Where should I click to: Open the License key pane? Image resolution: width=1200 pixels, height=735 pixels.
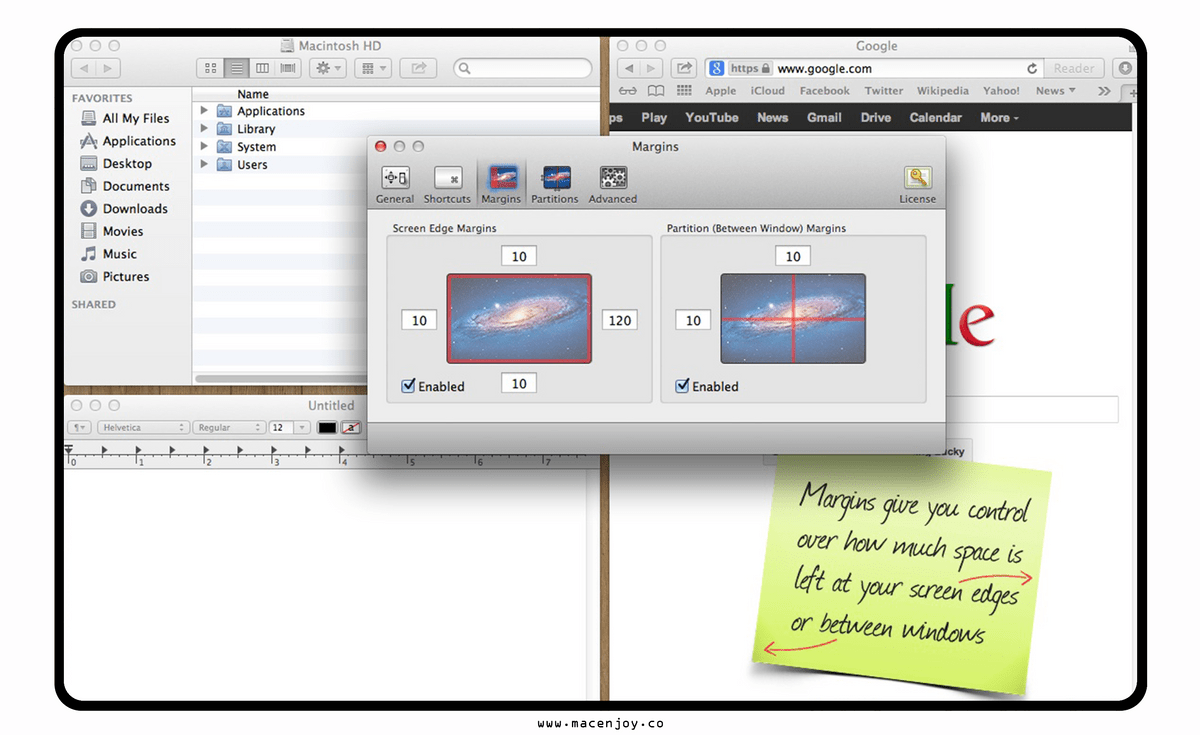coord(917,185)
